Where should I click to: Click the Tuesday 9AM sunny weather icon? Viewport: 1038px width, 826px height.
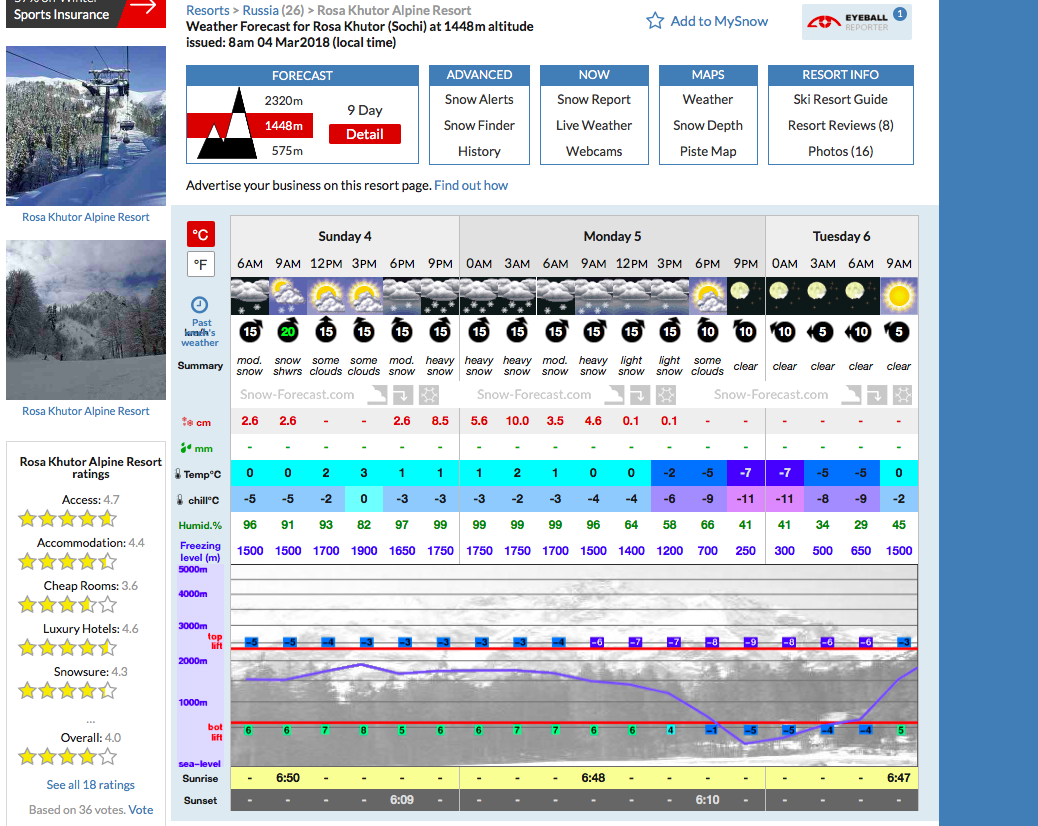[899, 296]
